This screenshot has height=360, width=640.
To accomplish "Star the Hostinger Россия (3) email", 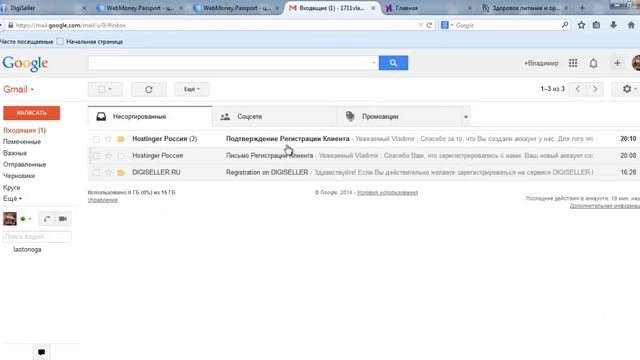I will point(108,139).
